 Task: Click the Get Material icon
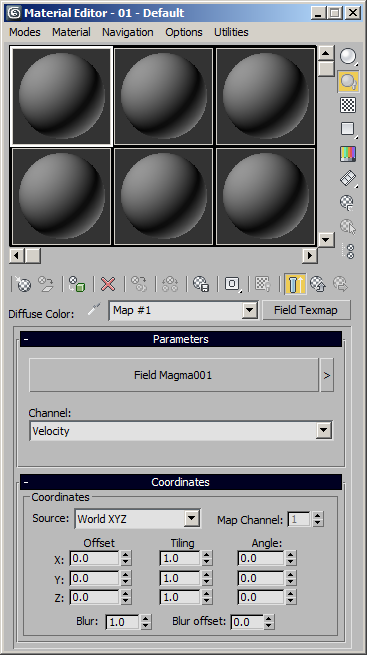point(23,284)
